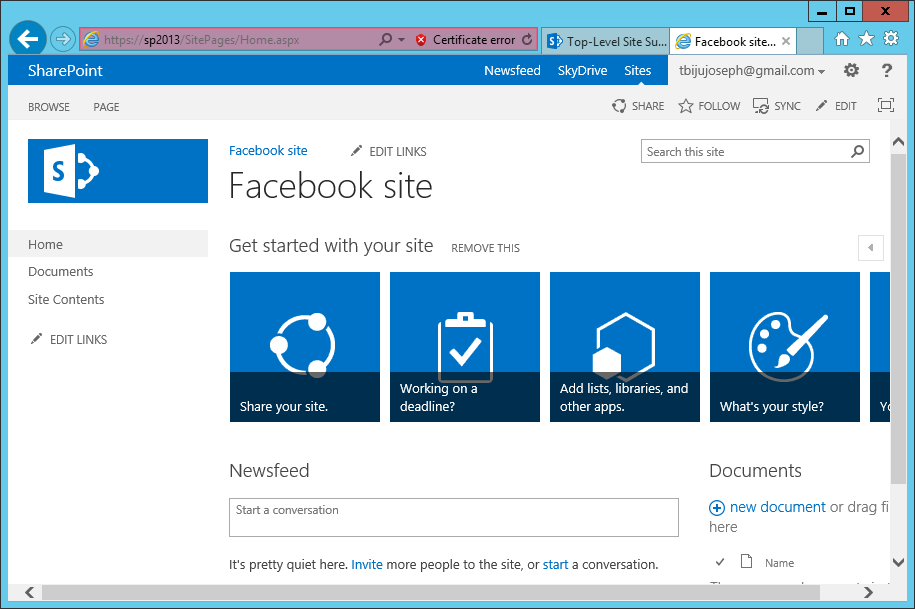Click the Start a conversation text box
Screen dimensions: 915x609
click(453, 517)
